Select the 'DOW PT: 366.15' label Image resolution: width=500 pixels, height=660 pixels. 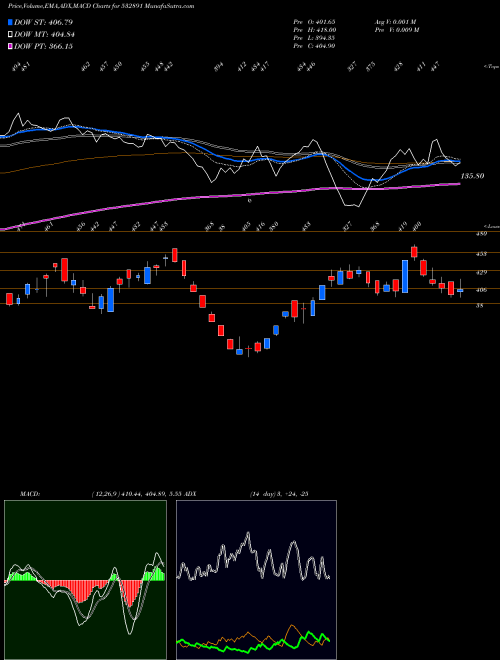[x=43, y=46]
